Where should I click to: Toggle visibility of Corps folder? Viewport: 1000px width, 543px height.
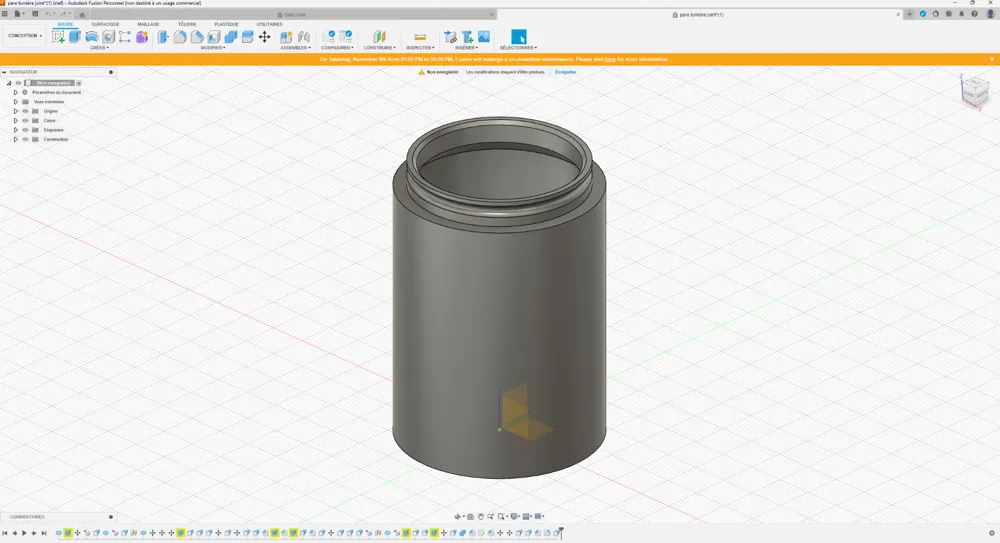click(x=26, y=121)
